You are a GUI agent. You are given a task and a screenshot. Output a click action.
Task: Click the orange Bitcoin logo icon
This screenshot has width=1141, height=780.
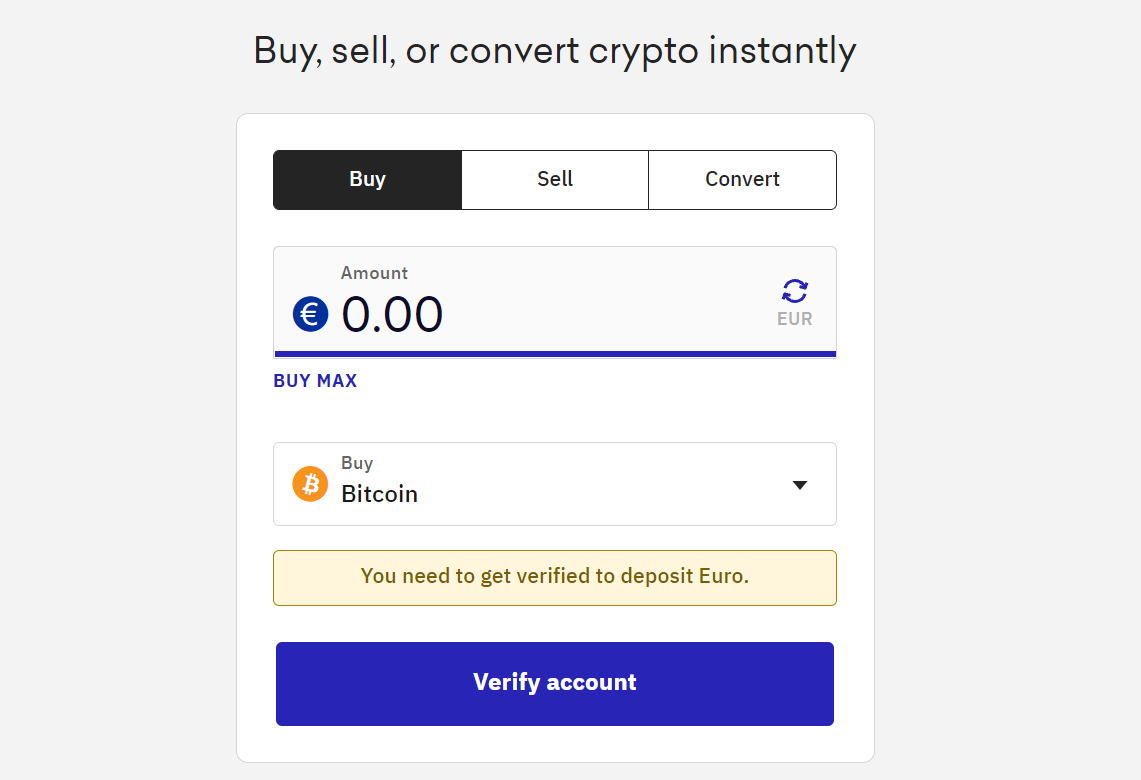click(x=310, y=484)
